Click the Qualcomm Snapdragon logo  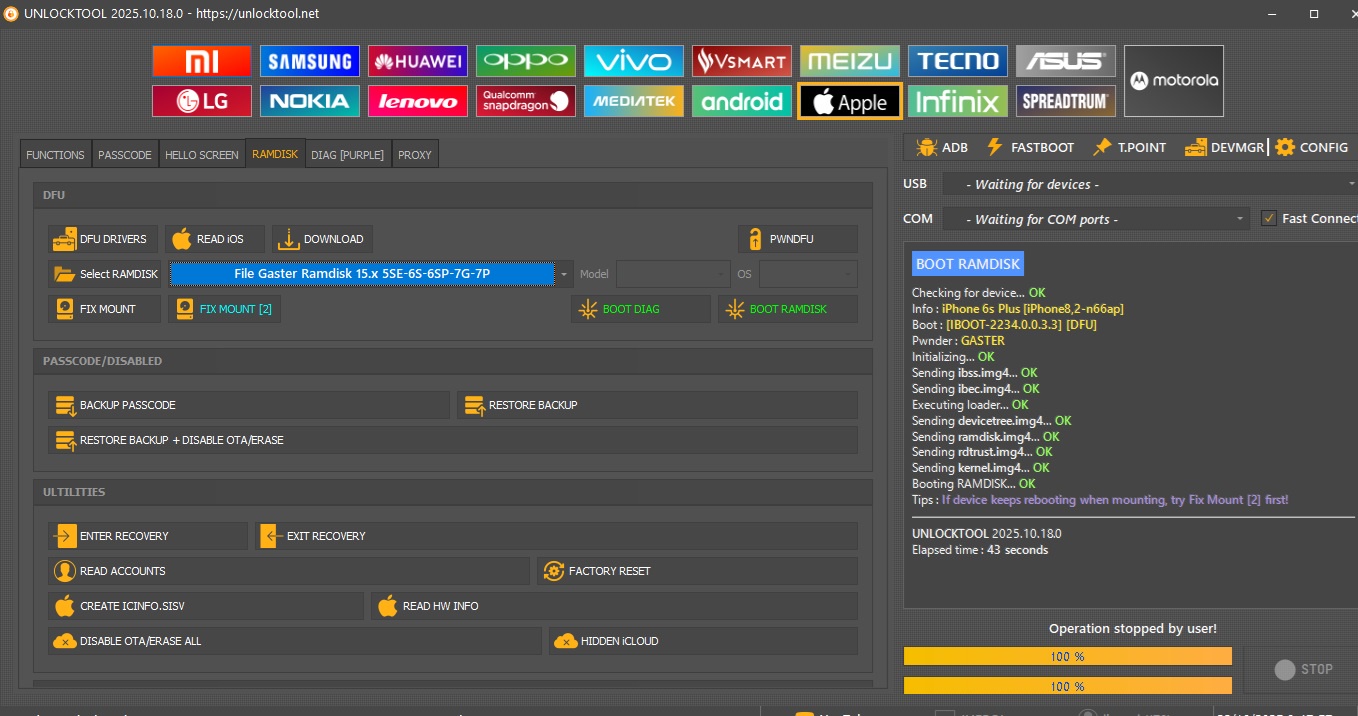pyautogui.click(x=525, y=101)
